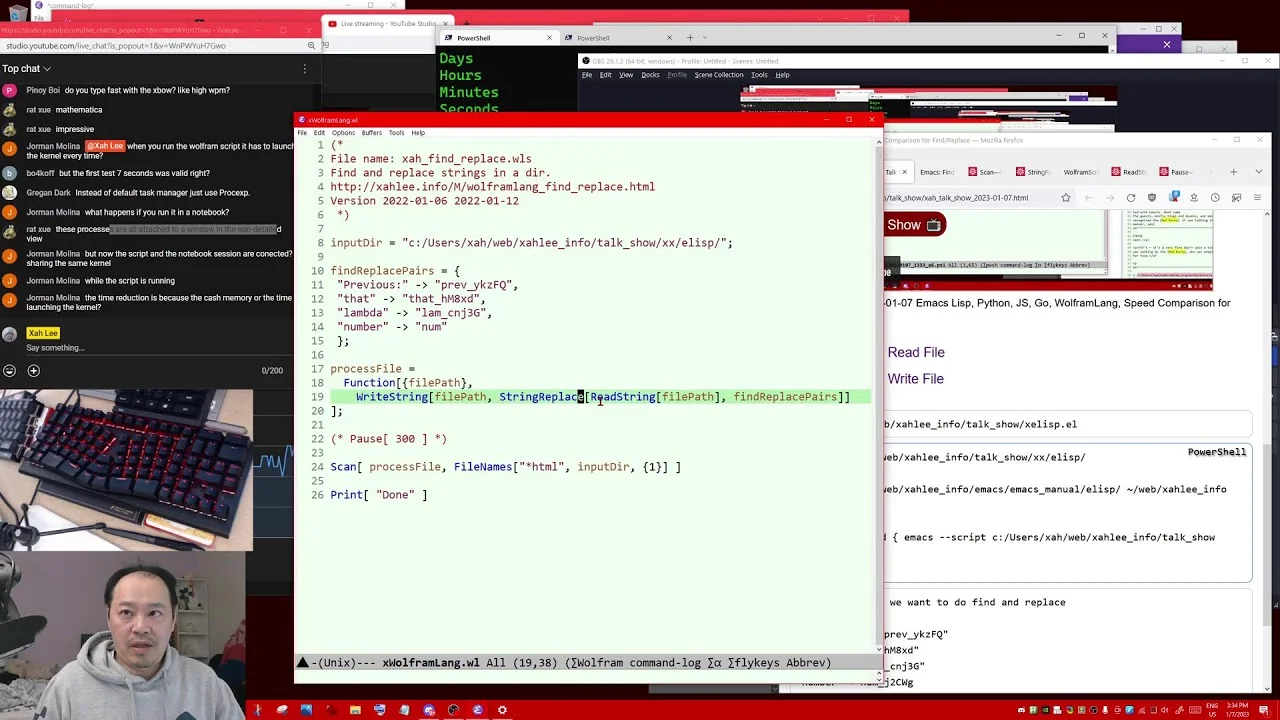Viewport: 1280px width, 720px height.
Task: Click the plus icon beside the chat emoji button
Action: pos(33,371)
